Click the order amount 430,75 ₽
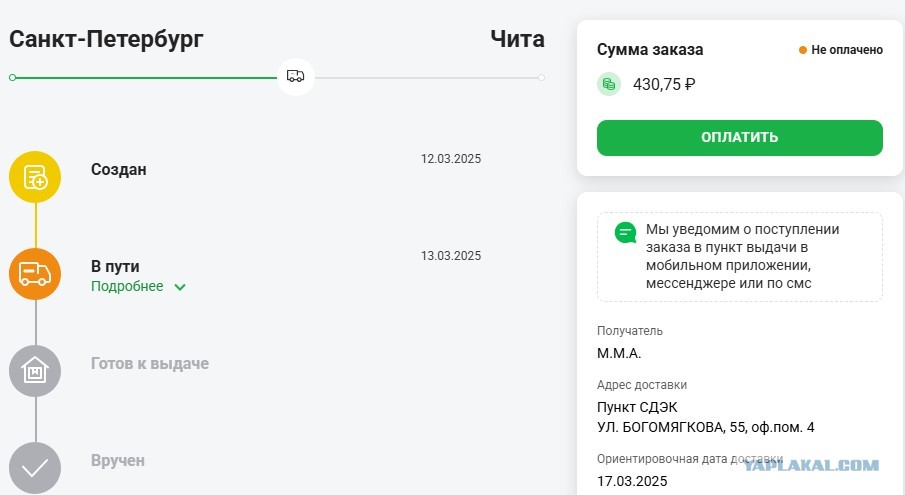 pos(664,84)
